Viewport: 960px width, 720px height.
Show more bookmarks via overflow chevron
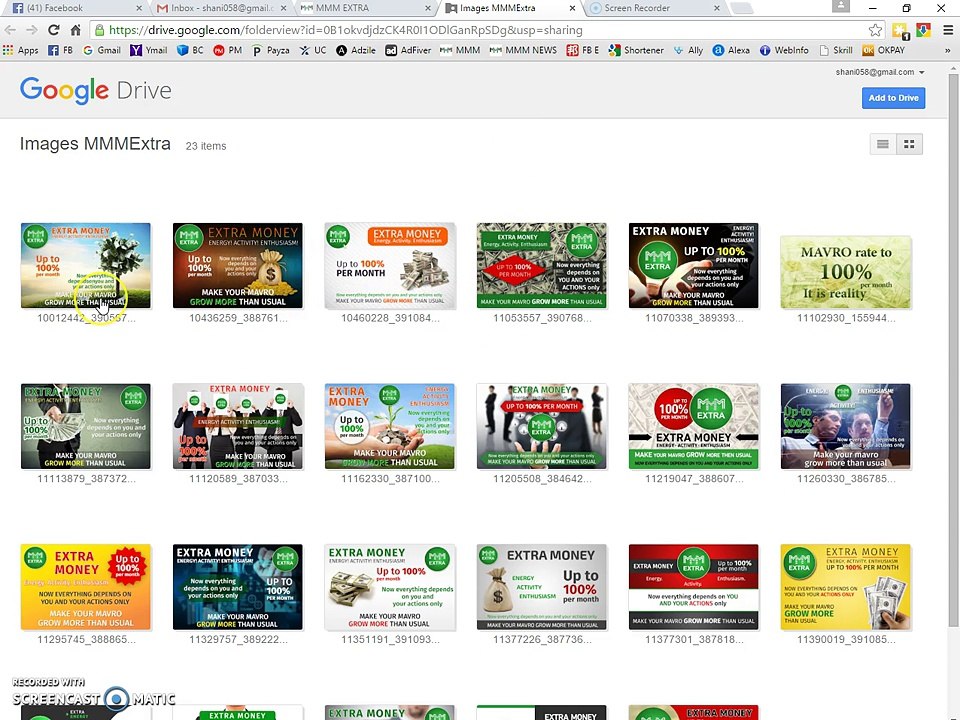pyautogui.click(x=948, y=50)
